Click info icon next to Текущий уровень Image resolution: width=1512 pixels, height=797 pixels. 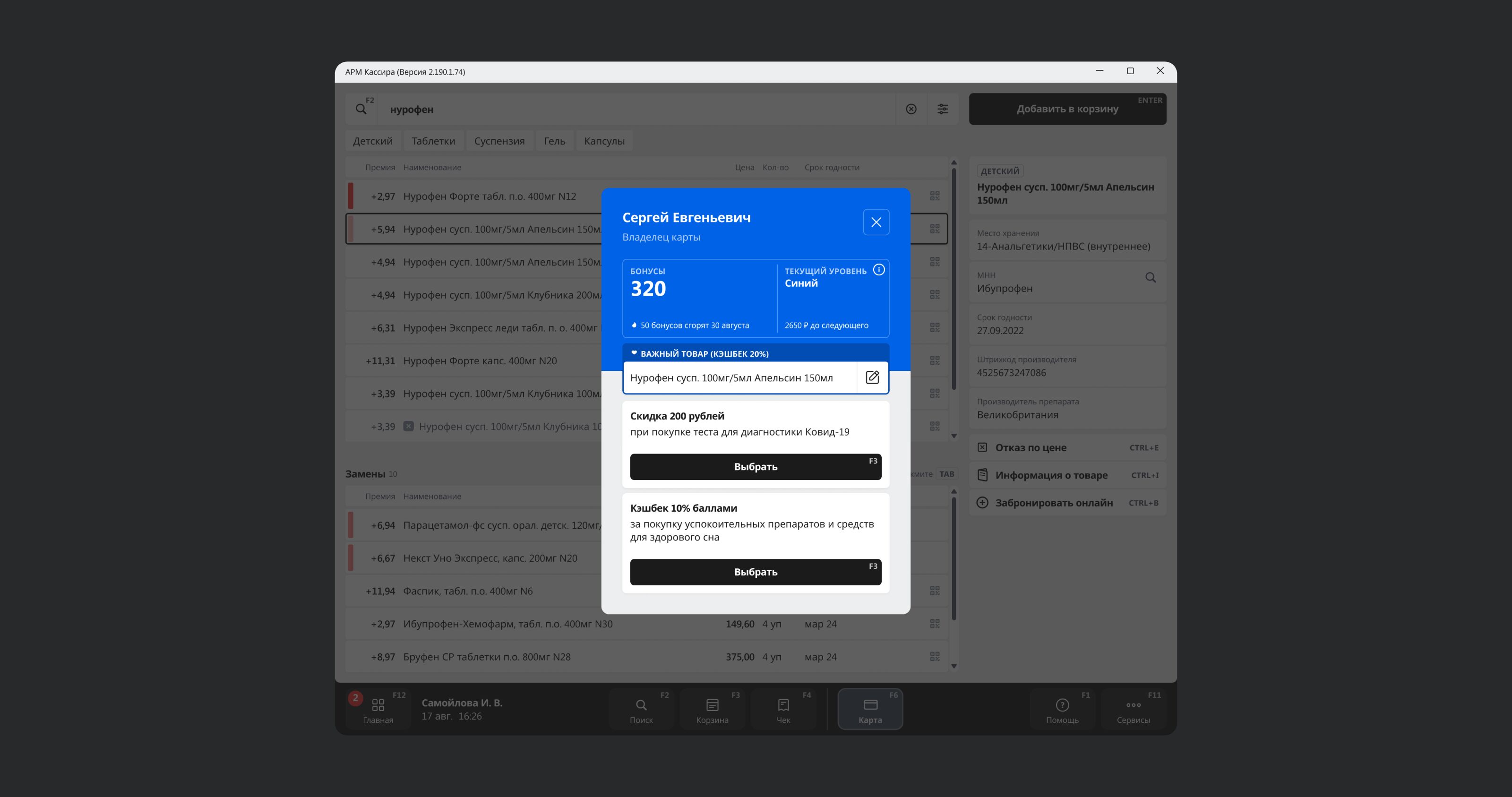click(x=878, y=270)
